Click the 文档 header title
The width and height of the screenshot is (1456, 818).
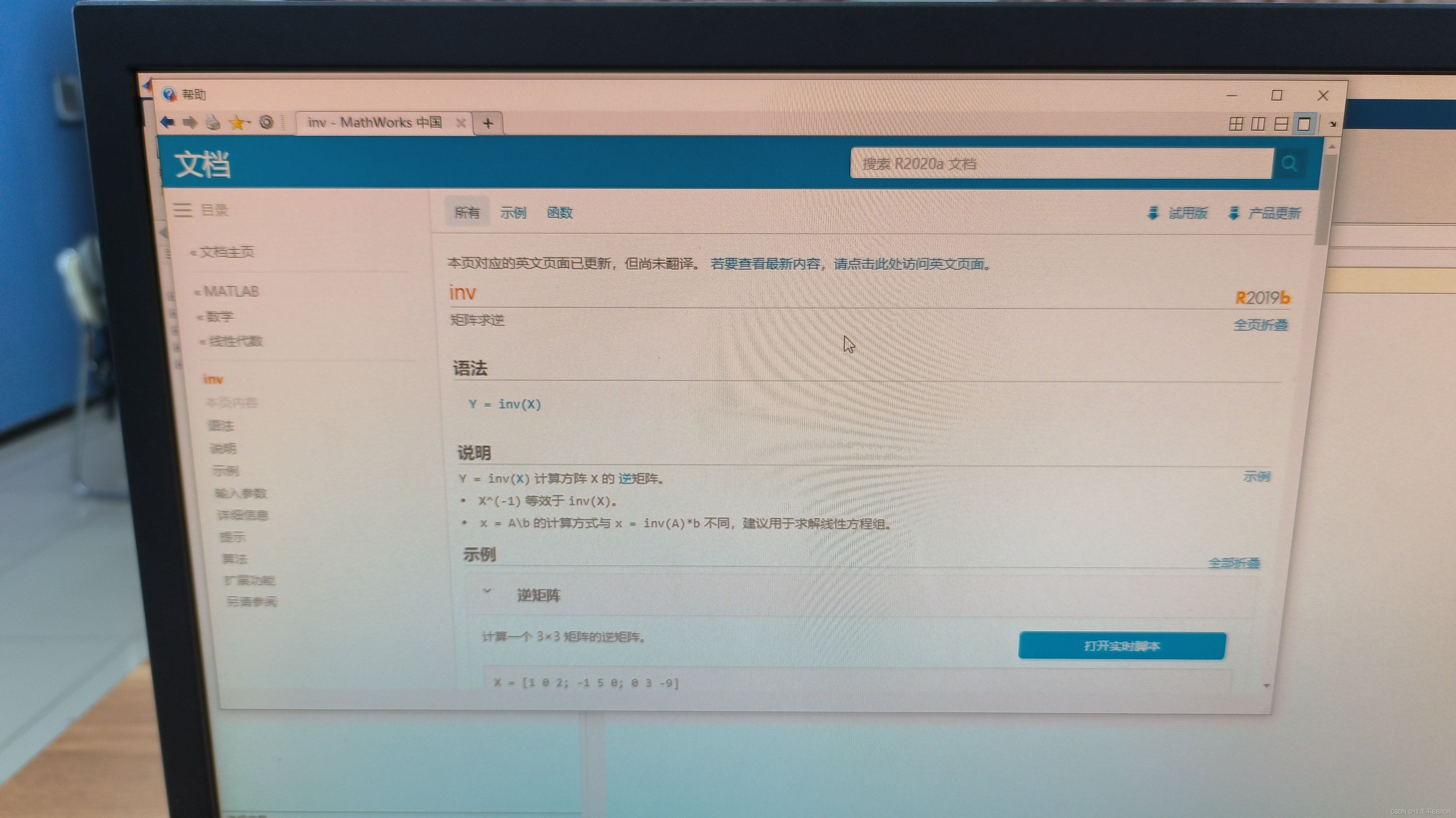[202, 164]
